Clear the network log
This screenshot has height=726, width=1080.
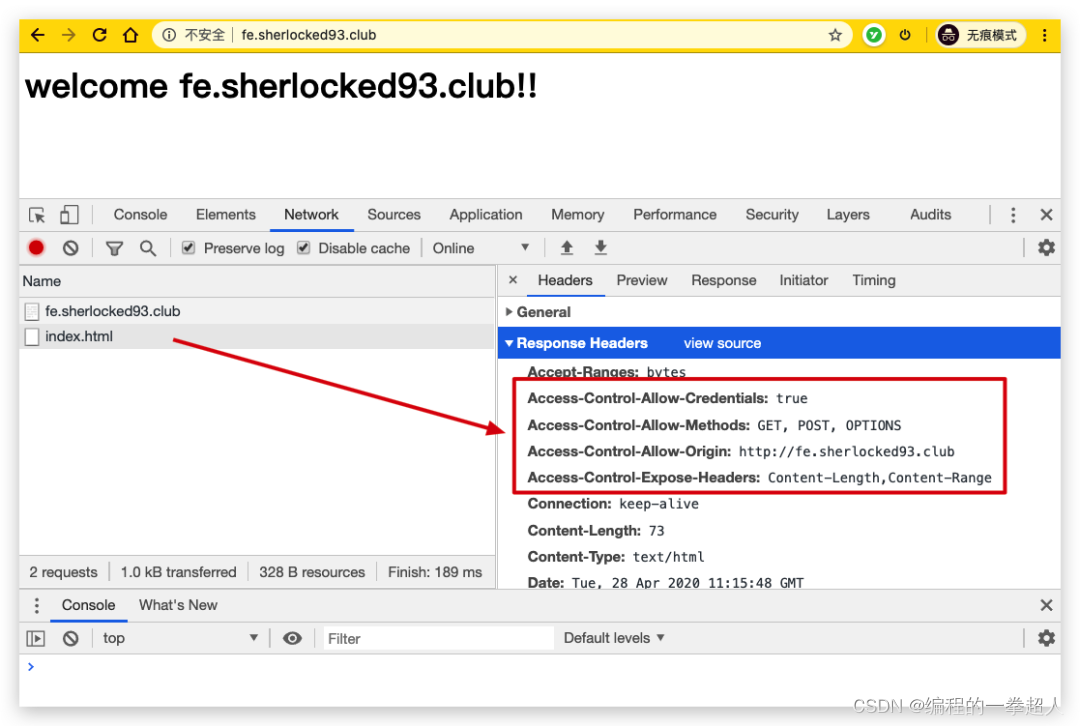70,248
